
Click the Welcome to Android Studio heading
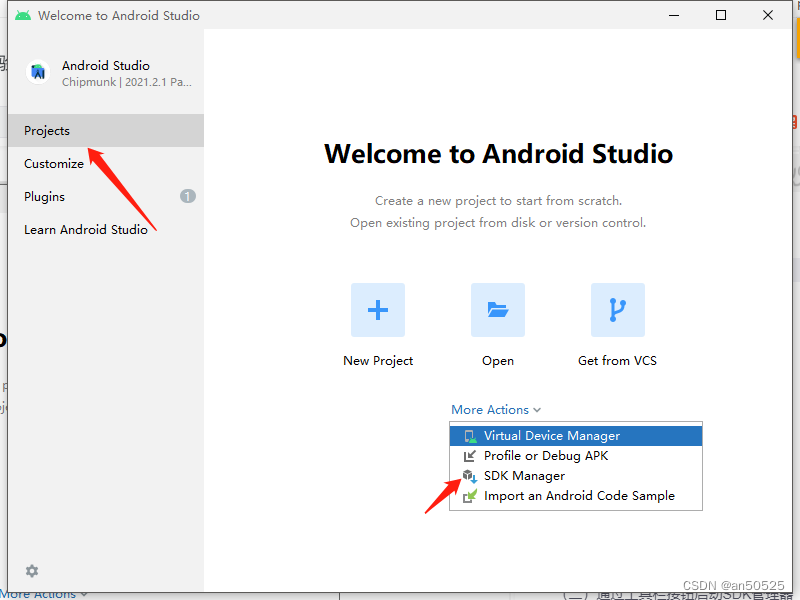tap(498, 154)
